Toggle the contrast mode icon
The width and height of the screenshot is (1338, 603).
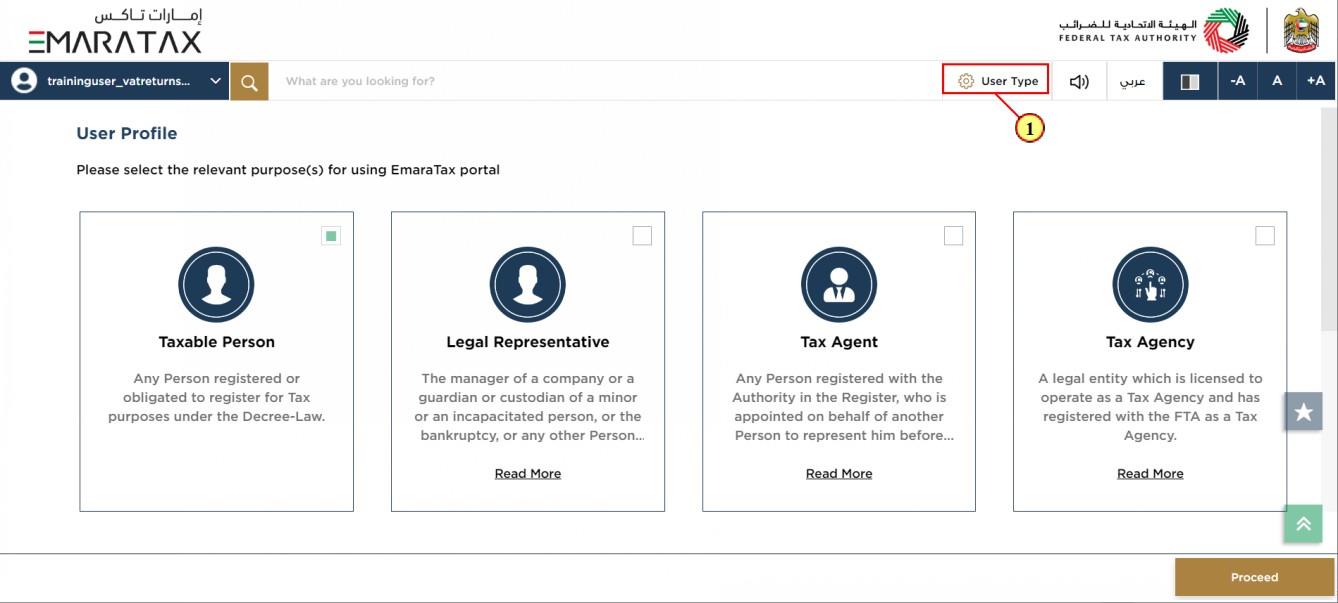[x=1190, y=82]
